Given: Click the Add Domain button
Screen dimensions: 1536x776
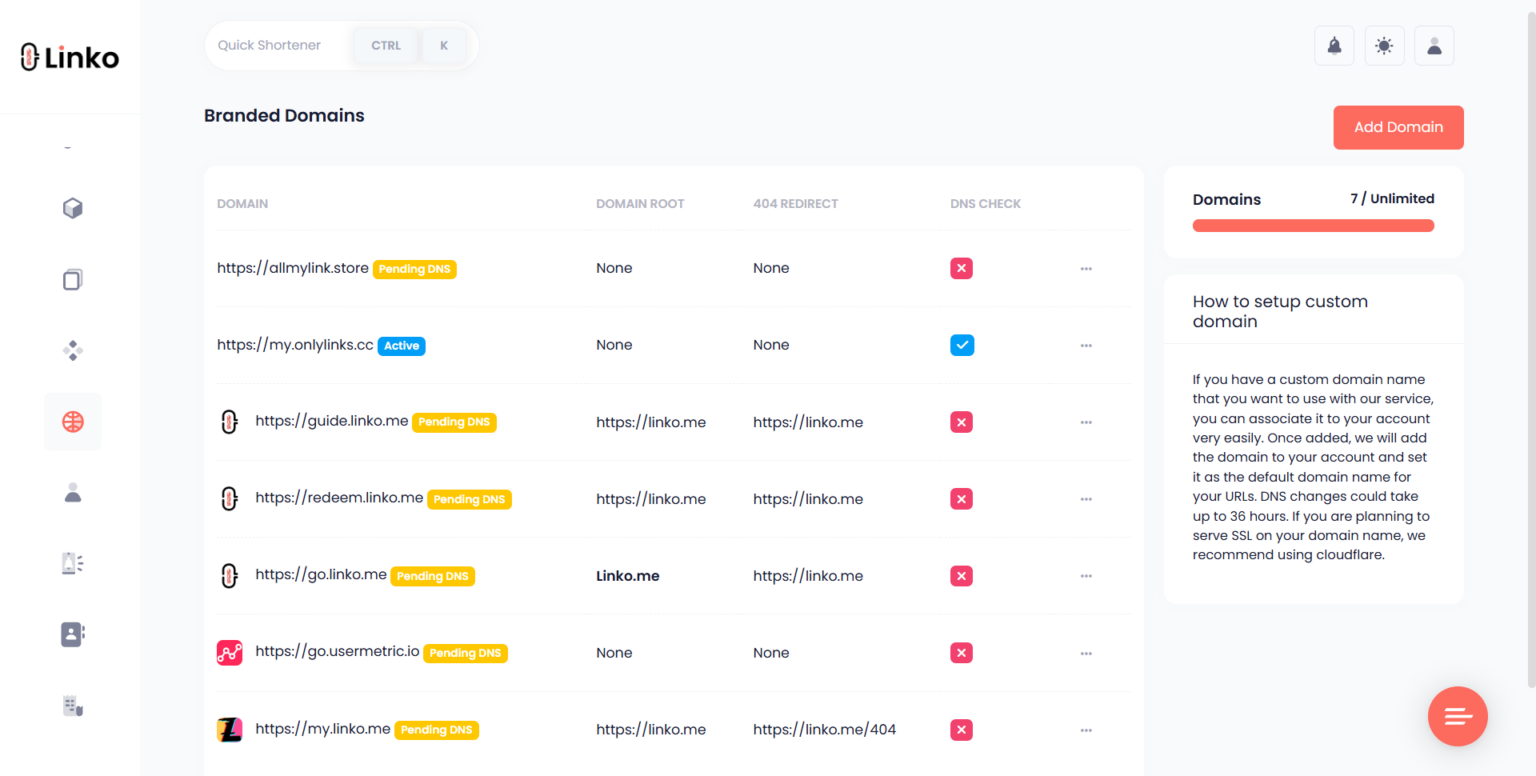Looking at the screenshot, I should click(x=1398, y=127).
